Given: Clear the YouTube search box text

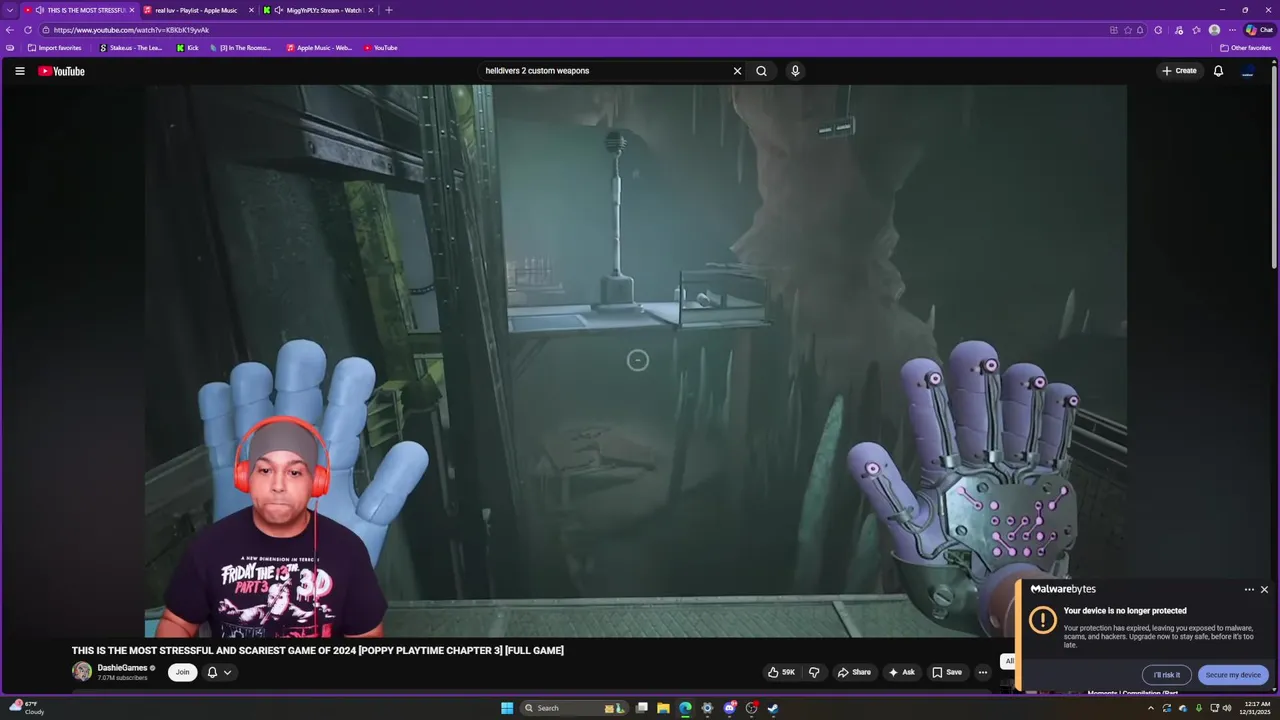Looking at the screenshot, I should 737,71.
